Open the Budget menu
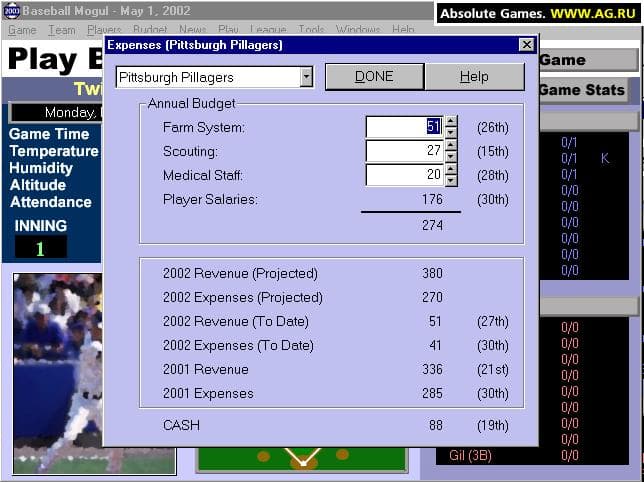Viewport: 644px width, 482px height. coord(150,30)
